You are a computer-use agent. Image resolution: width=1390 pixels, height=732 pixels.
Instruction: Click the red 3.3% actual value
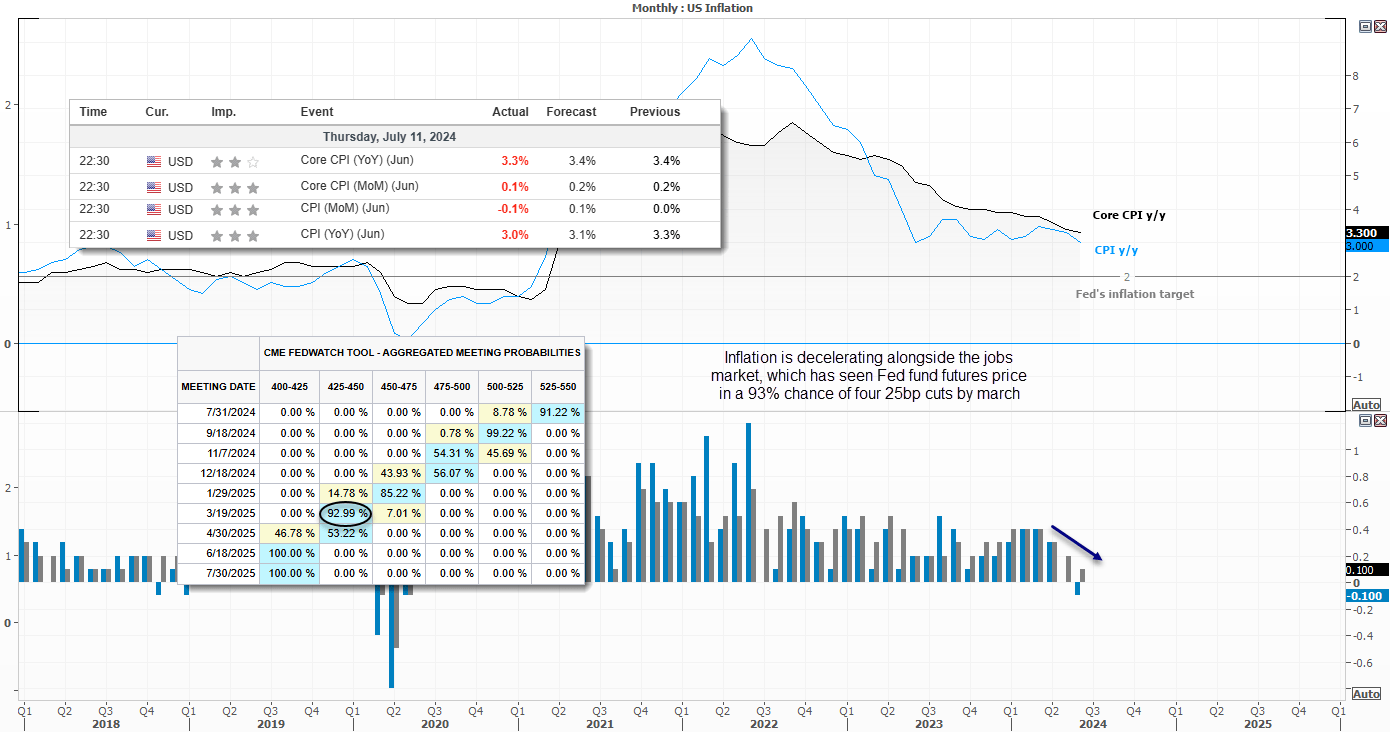click(515, 161)
